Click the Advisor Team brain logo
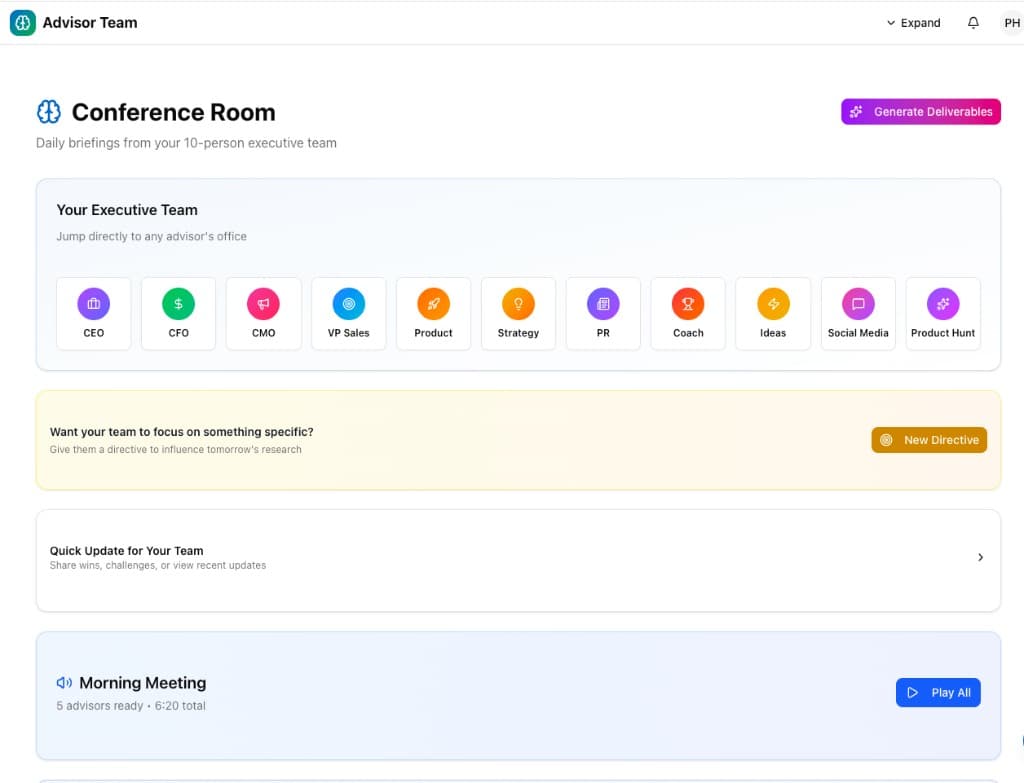This screenshot has height=783, width=1024. [23, 23]
